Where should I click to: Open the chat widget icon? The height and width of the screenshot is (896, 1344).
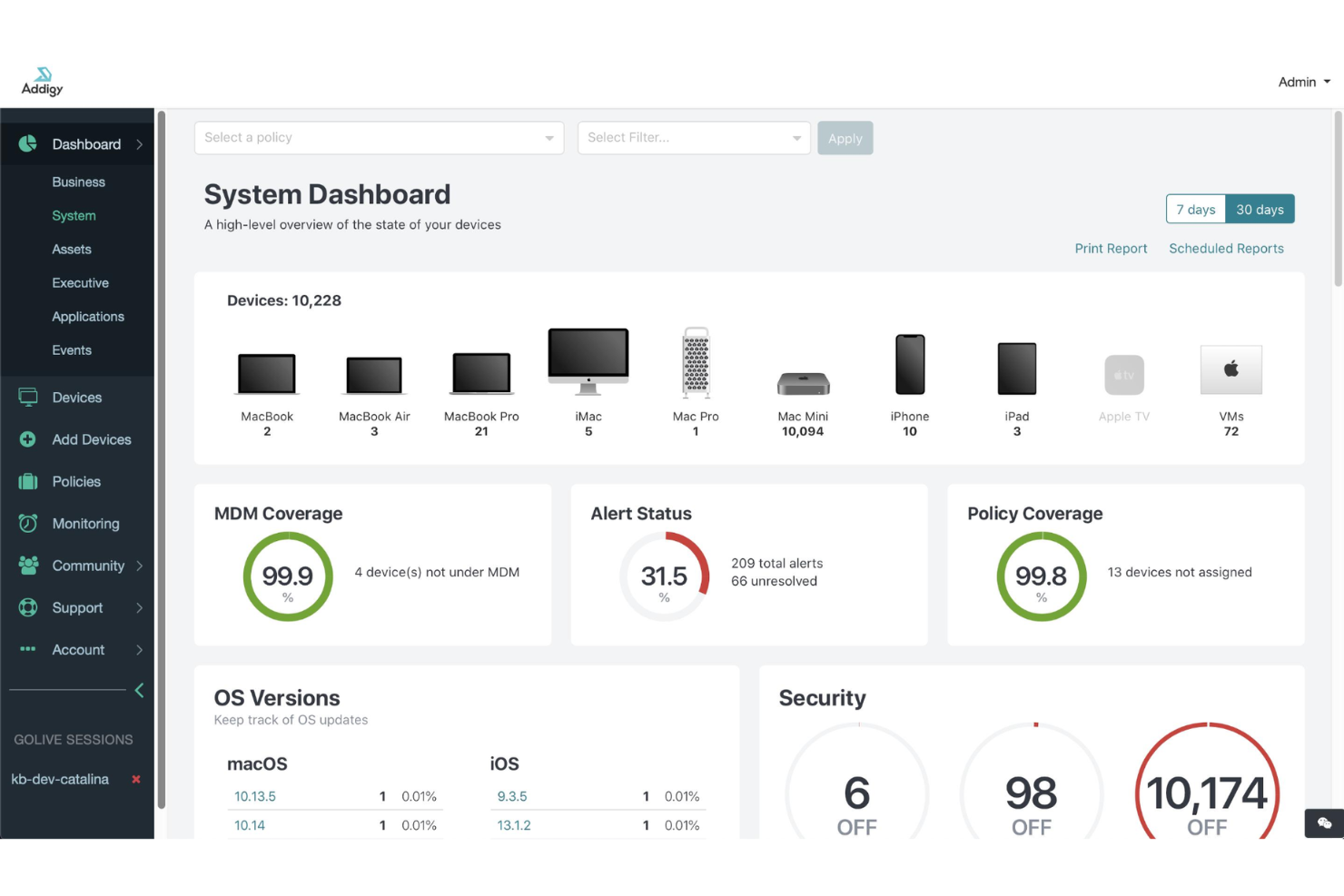pos(1324,823)
